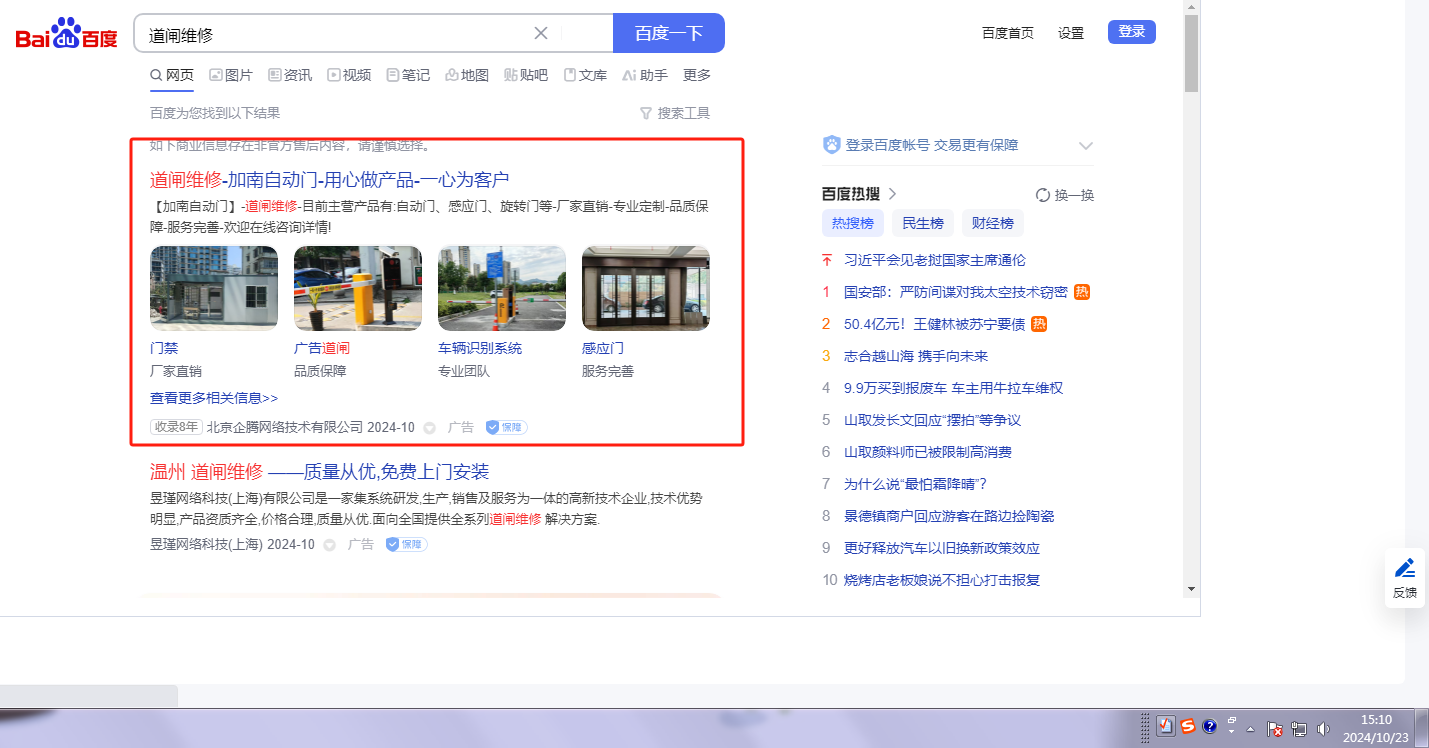Viewport: 1429px width, 748px height.
Task: Clear the search box with the X icon
Action: 541,33
